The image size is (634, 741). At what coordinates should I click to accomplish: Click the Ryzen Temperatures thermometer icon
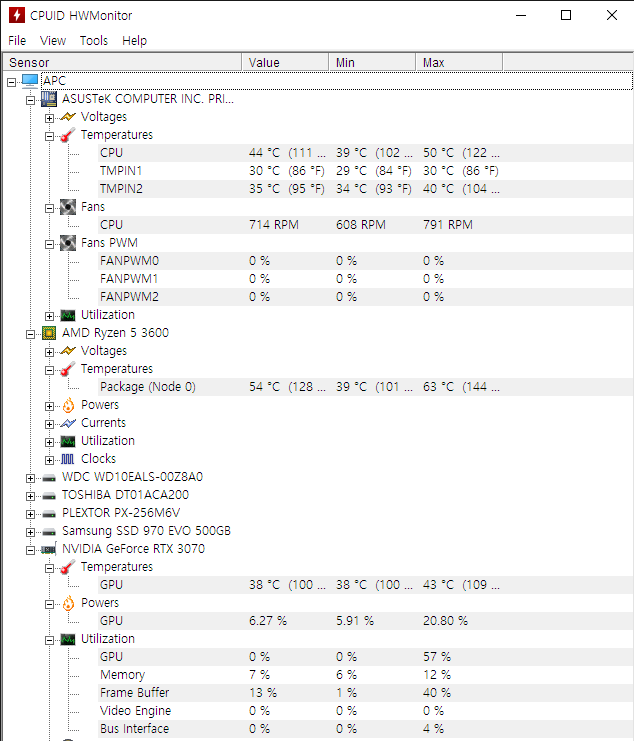click(68, 369)
